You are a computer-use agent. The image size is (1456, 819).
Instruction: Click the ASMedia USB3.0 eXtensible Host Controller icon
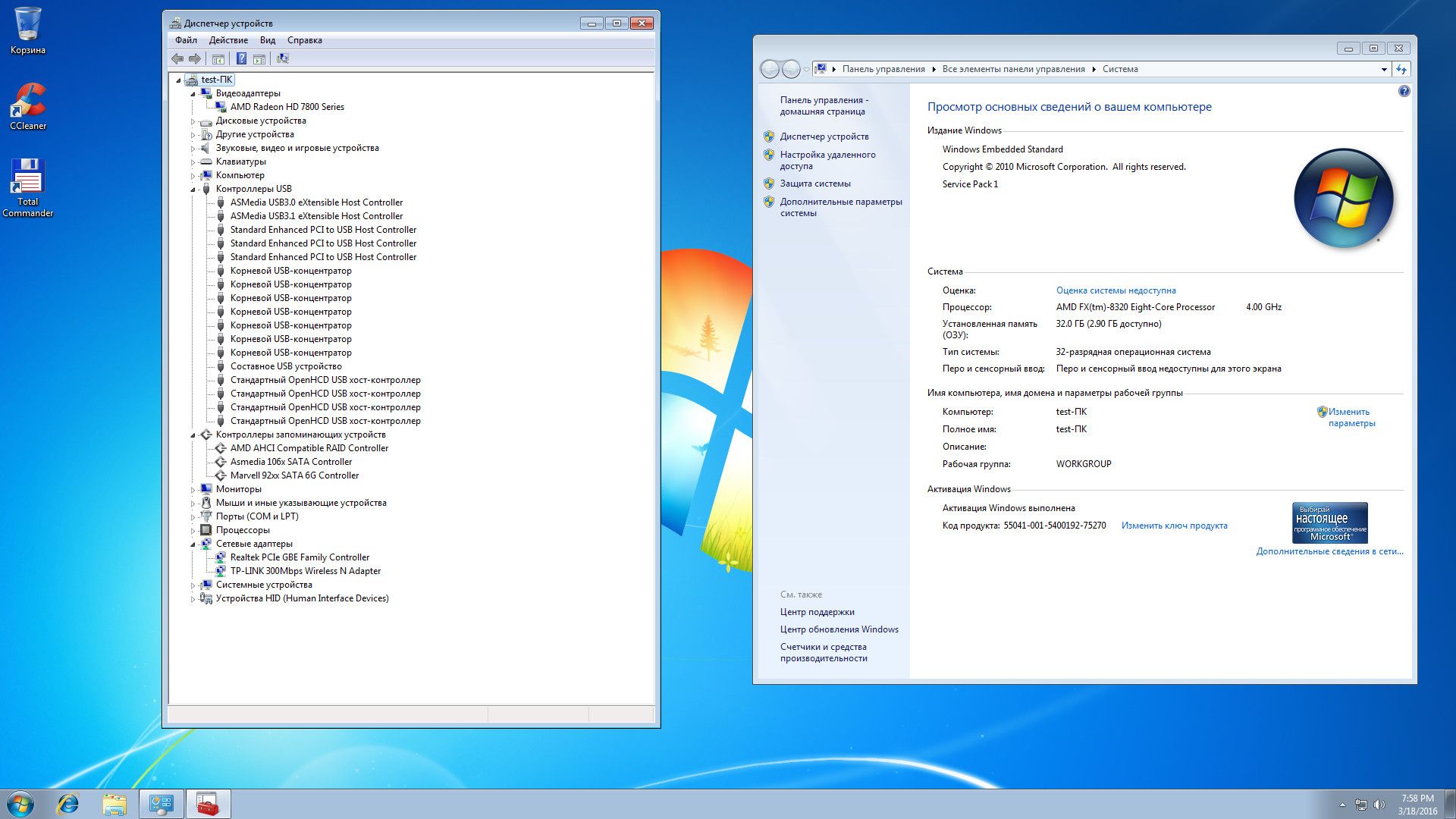click(x=221, y=202)
